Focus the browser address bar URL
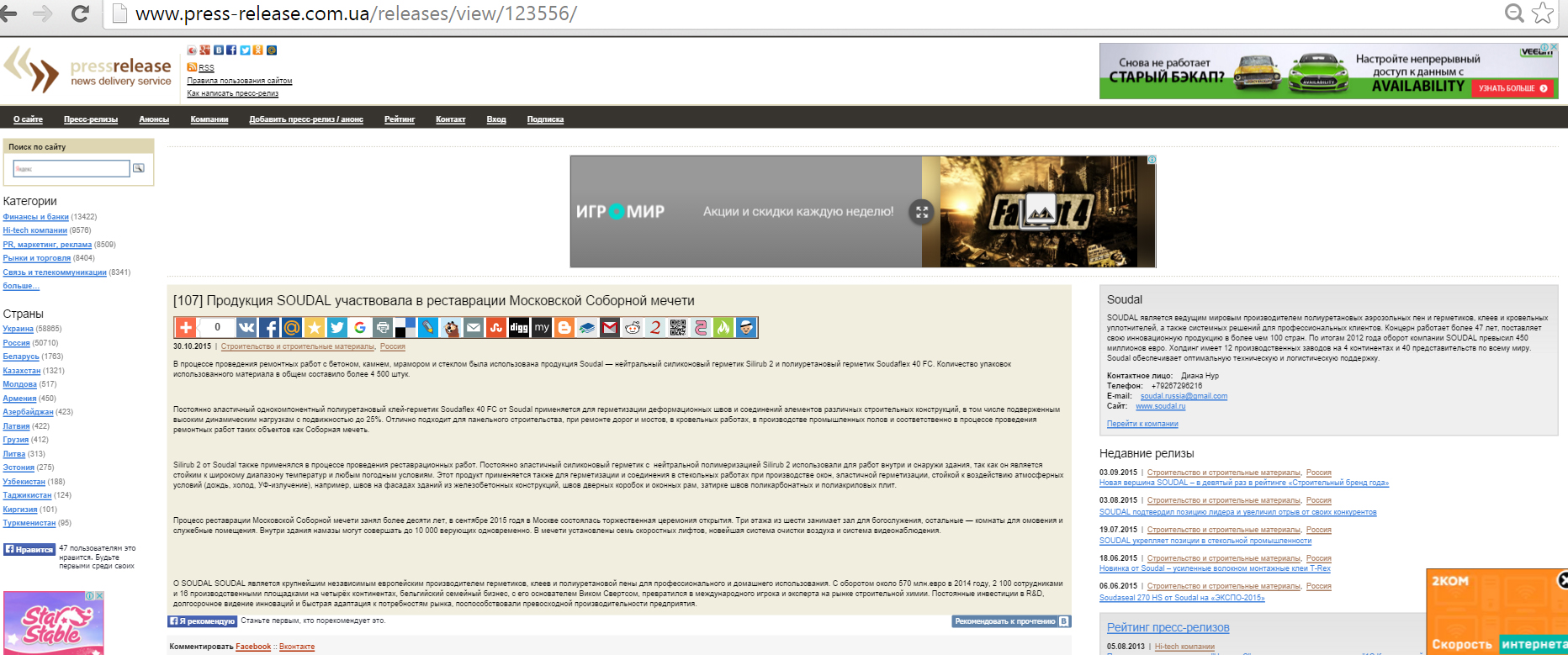This screenshot has height=655, width=1568. tap(356, 13)
